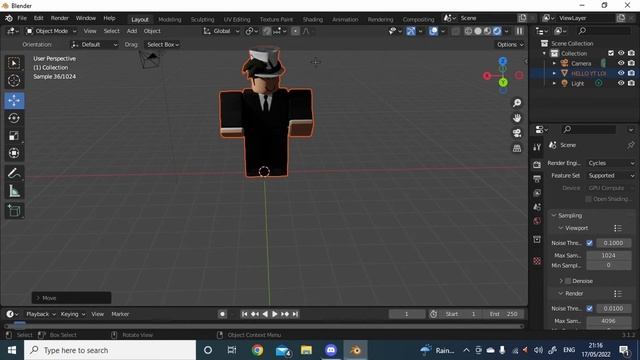The image size is (640, 360).
Task: Open the Options popover
Action: click(510, 44)
